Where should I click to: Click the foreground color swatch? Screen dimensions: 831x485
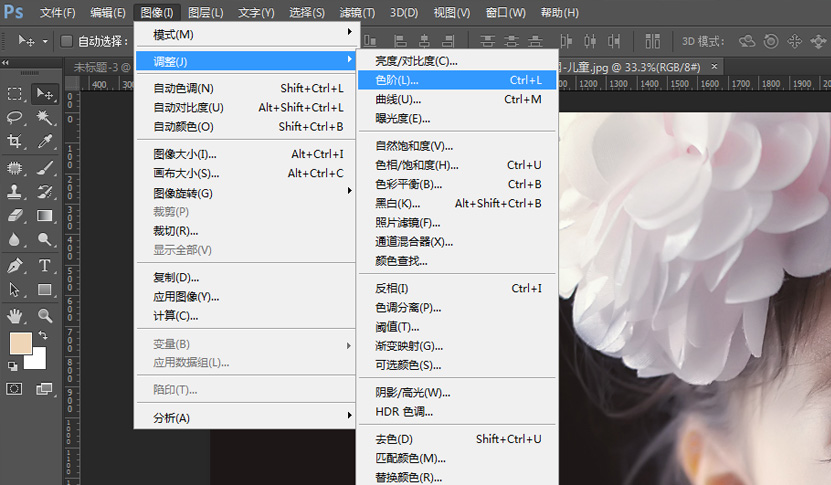coord(21,343)
